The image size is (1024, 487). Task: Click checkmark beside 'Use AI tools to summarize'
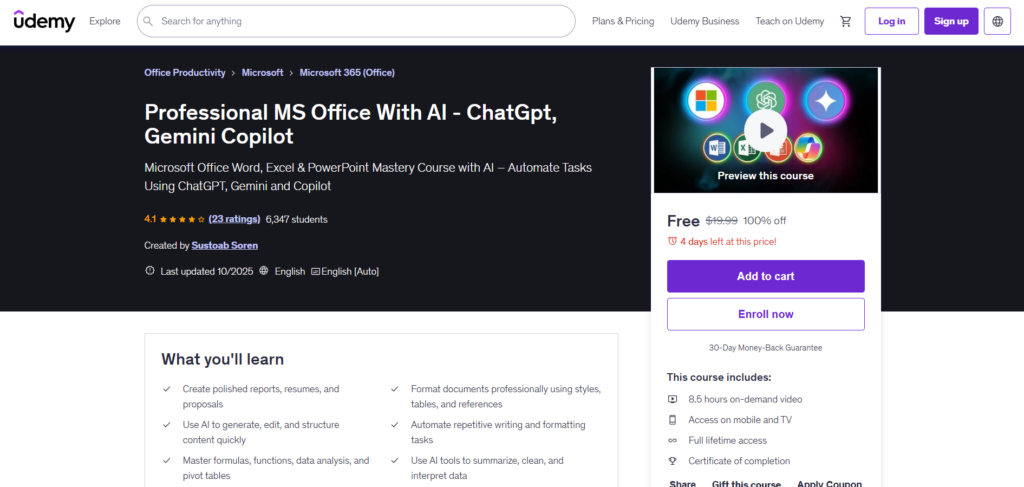click(x=395, y=461)
